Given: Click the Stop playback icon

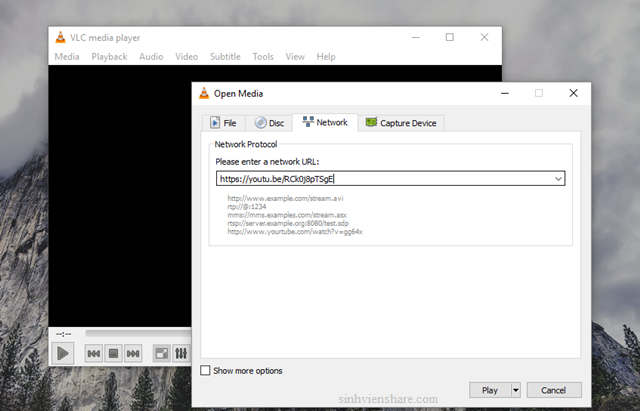Looking at the screenshot, I should (113, 353).
